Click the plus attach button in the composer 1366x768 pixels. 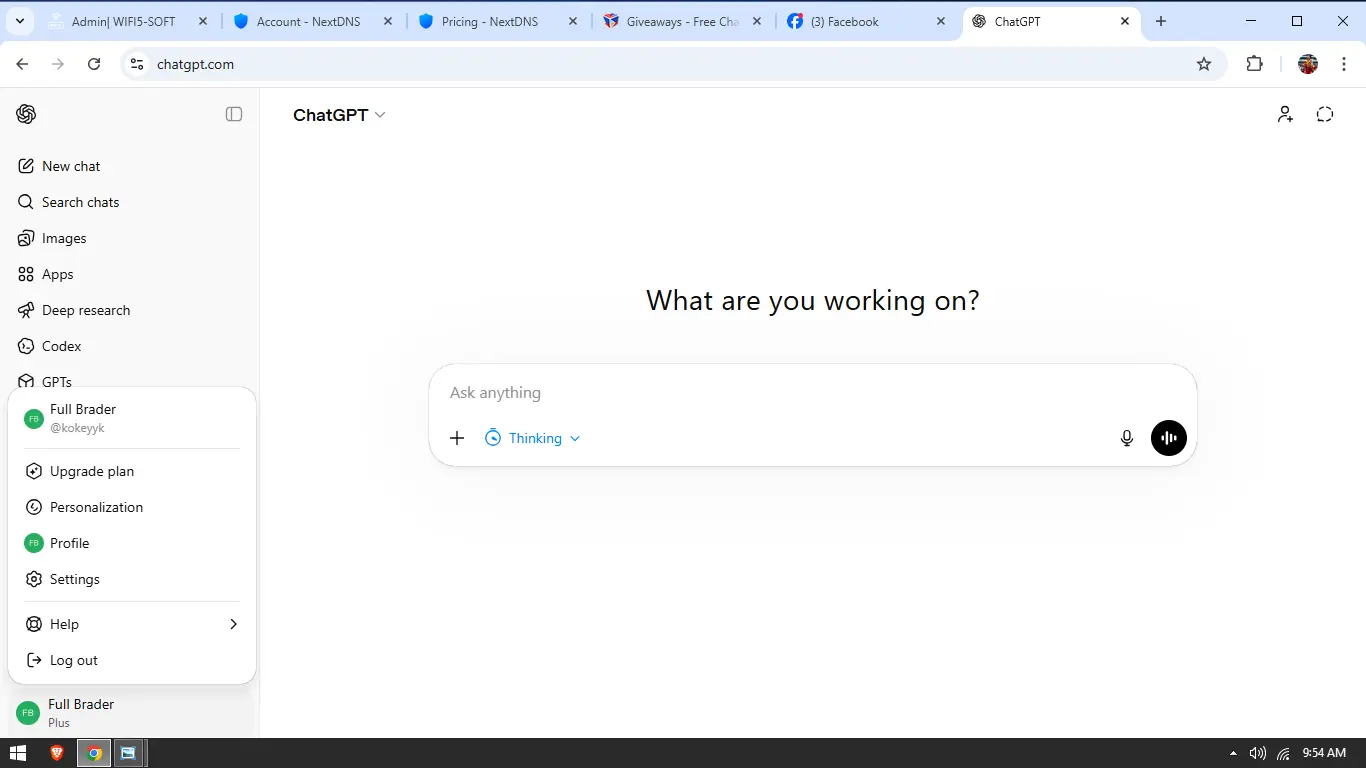tap(457, 438)
